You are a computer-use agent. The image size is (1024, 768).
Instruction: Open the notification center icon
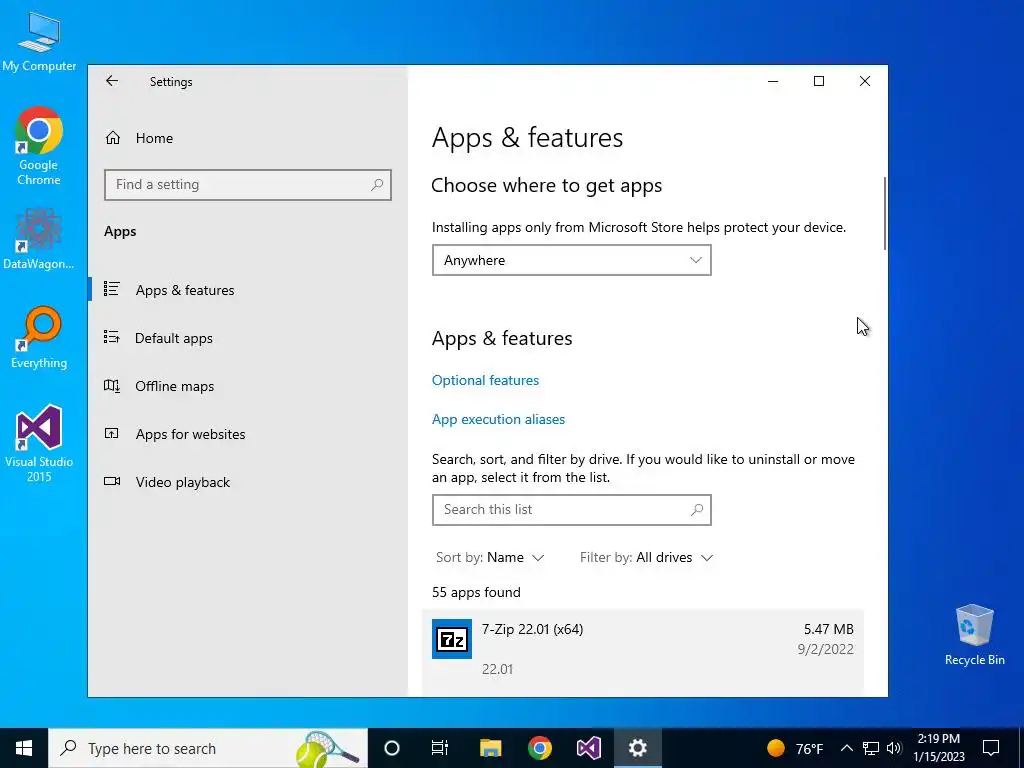click(991, 748)
